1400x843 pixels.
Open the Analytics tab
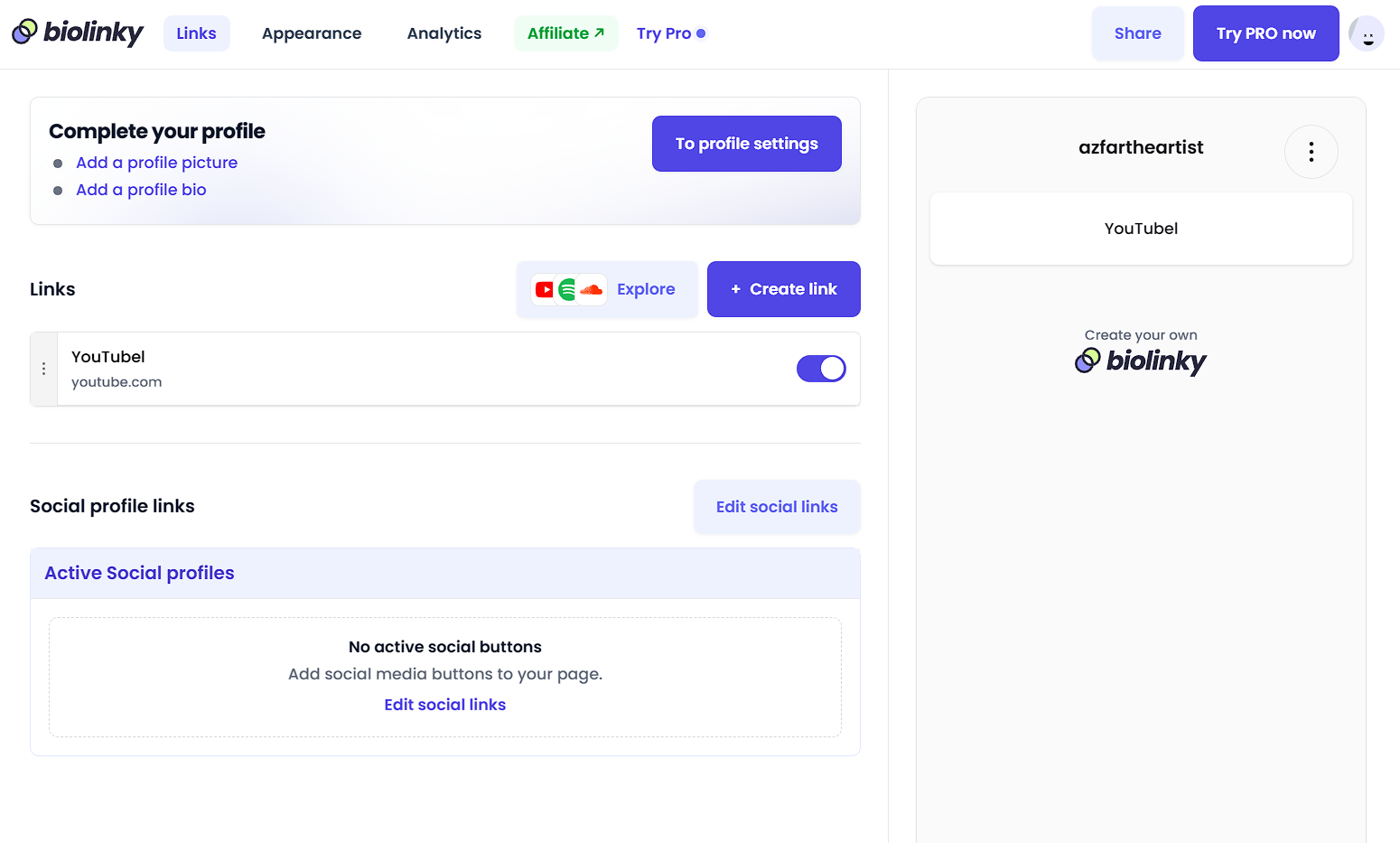tap(444, 33)
